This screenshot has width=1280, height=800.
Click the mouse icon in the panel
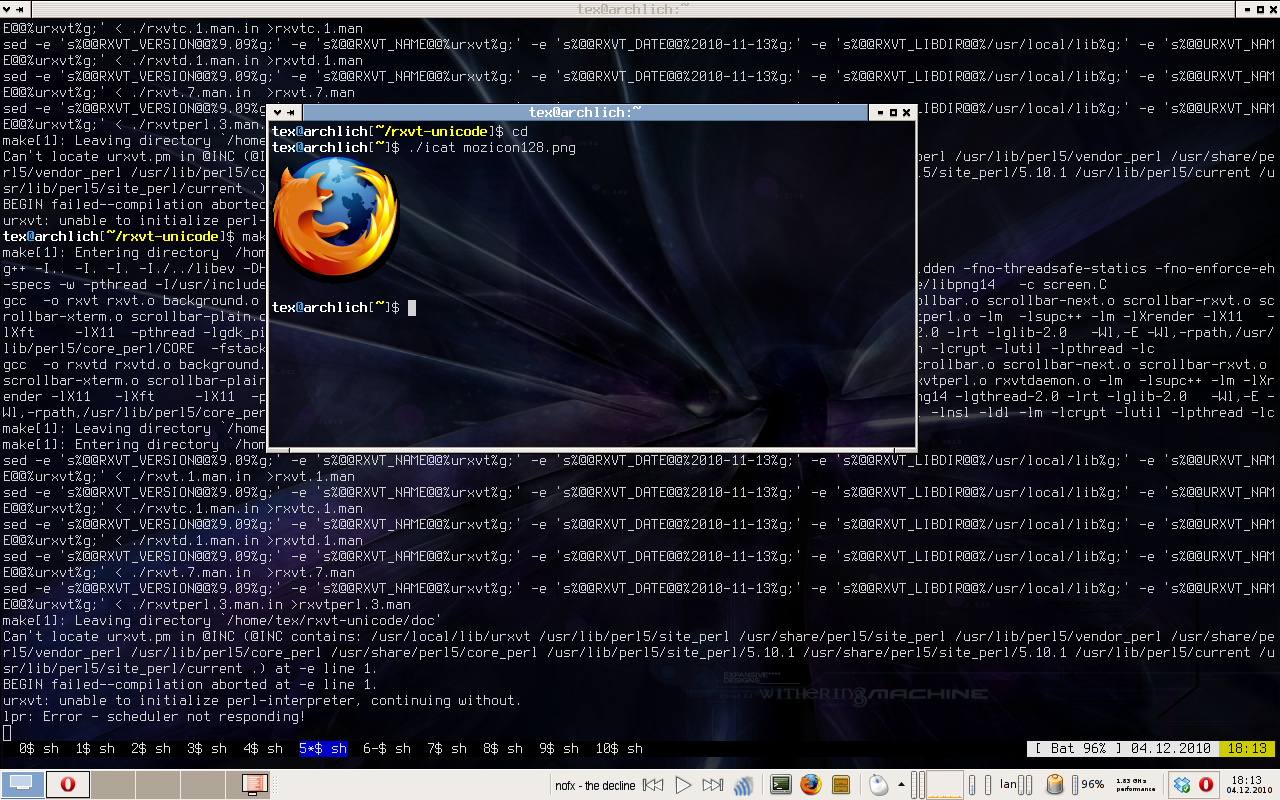tap(879, 785)
